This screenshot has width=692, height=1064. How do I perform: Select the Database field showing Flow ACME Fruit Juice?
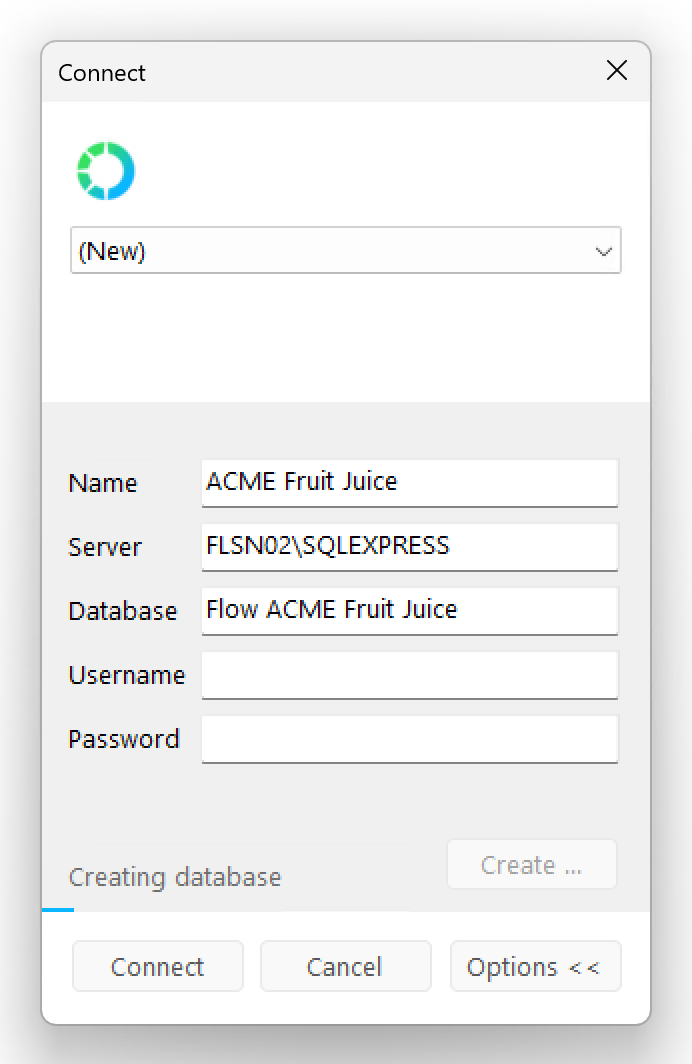pyautogui.click(x=410, y=611)
